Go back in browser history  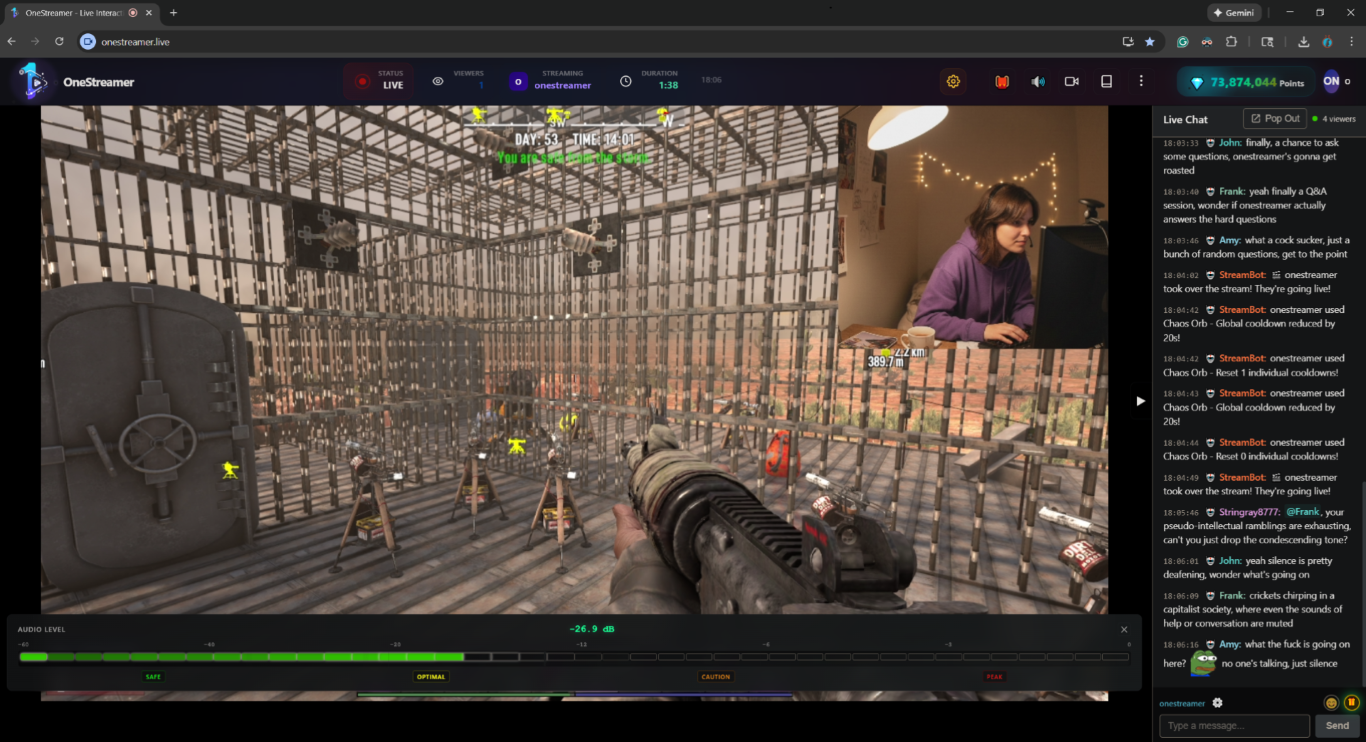click(x=12, y=42)
